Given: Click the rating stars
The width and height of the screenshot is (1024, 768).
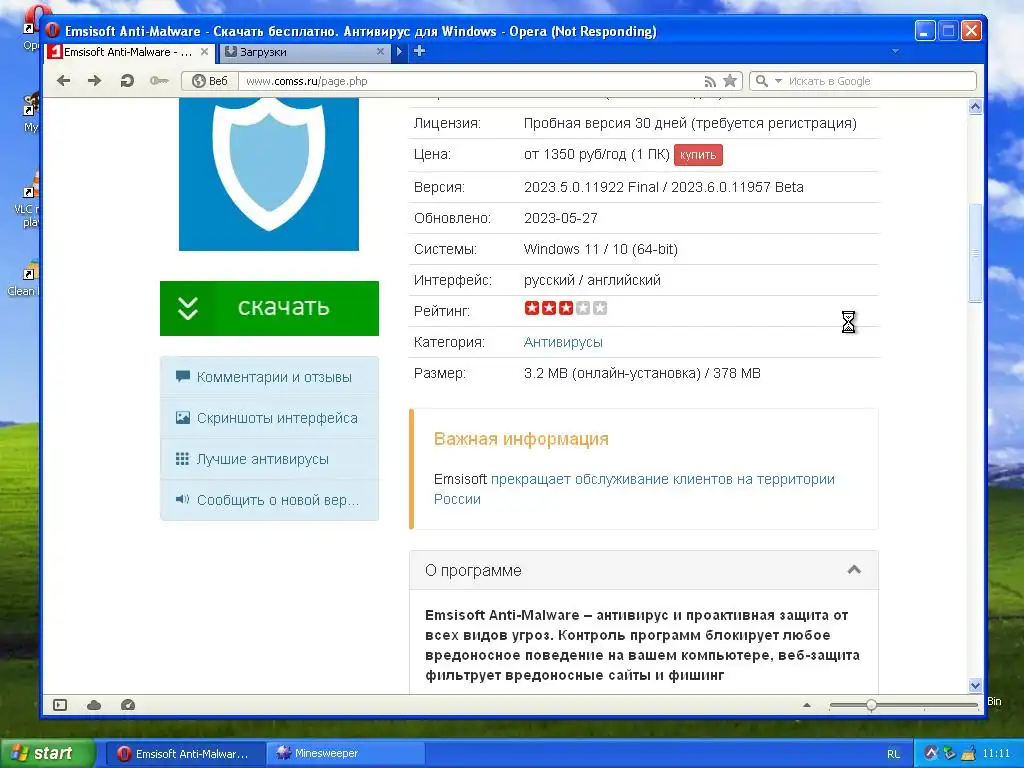Looking at the screenshot, I should coord(566,308).
